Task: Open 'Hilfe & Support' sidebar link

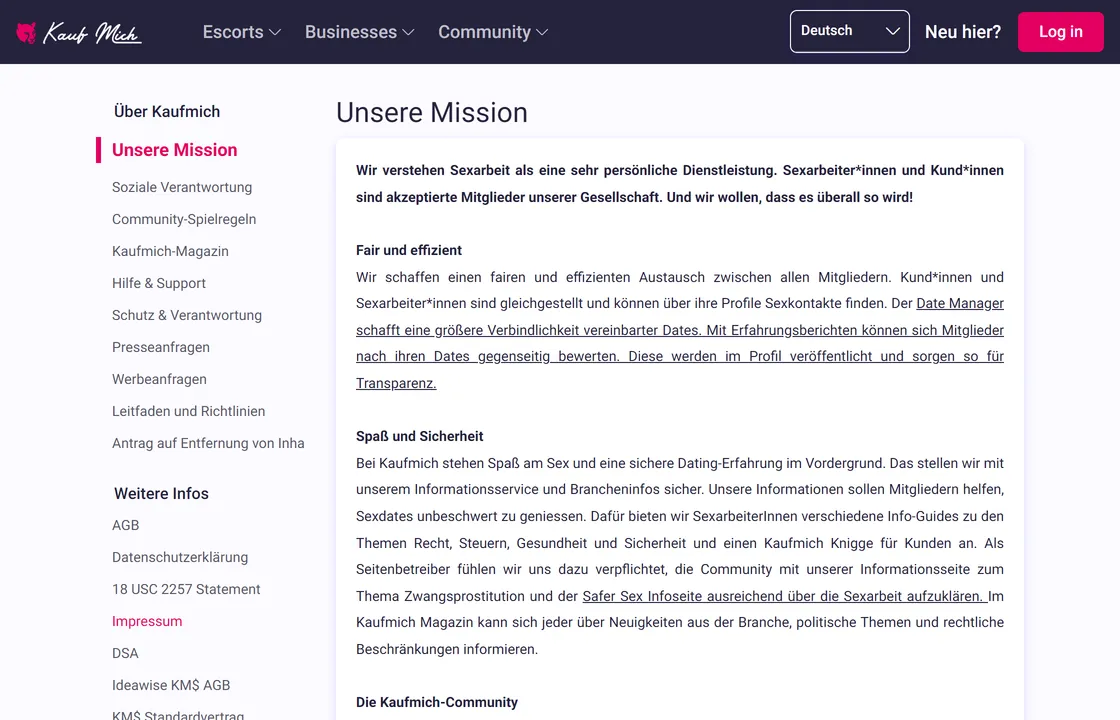Action: click(x=159, y=284)
